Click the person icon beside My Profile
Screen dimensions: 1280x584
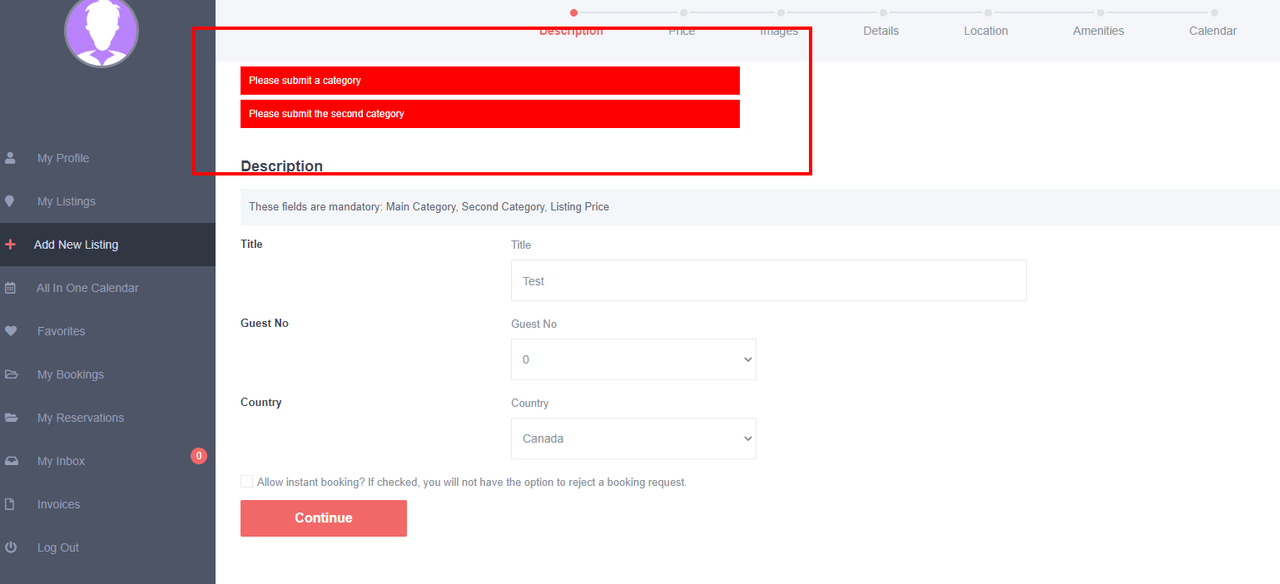pos(10,158)
